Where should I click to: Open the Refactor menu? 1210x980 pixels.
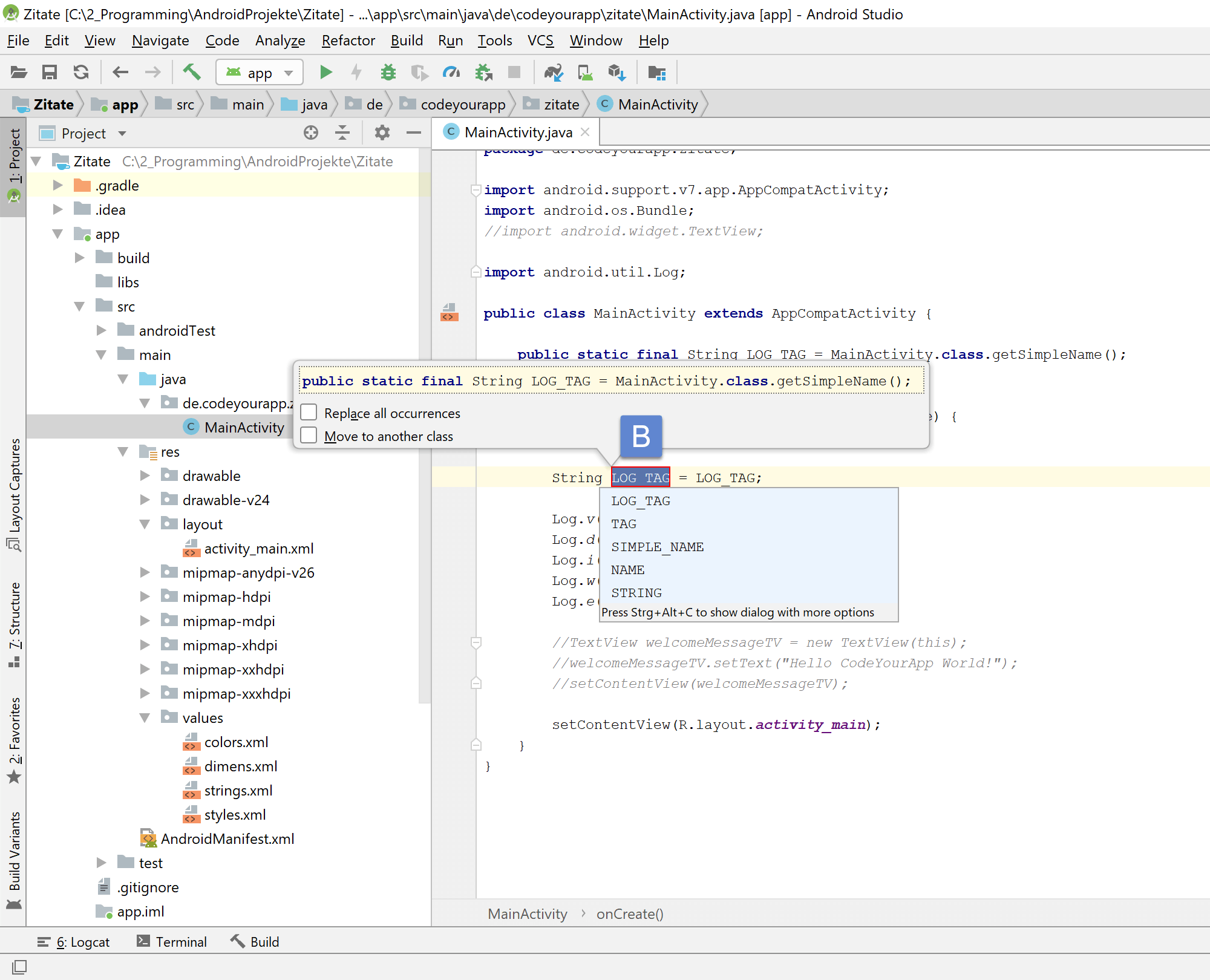pyautogui.click(x=348, y=41)
